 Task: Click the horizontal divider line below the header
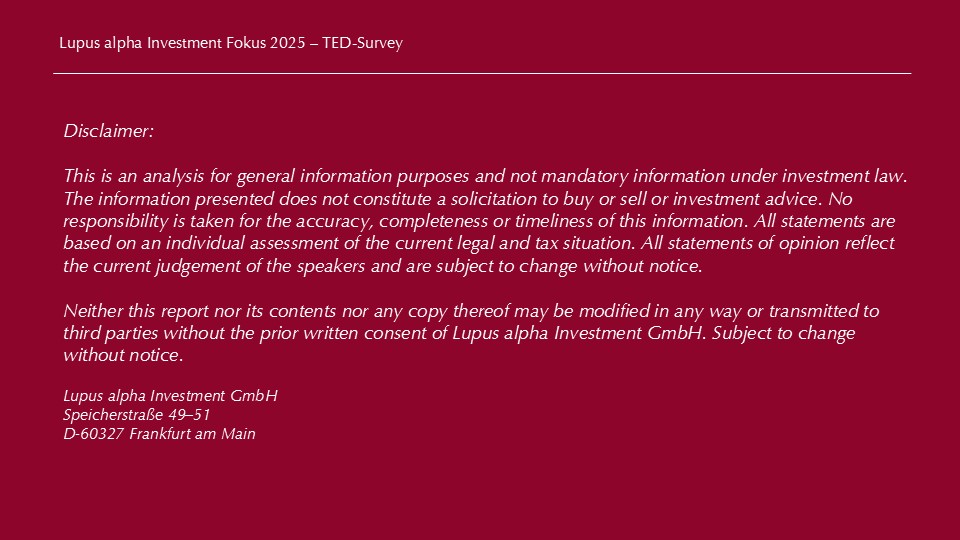(482, 73)
